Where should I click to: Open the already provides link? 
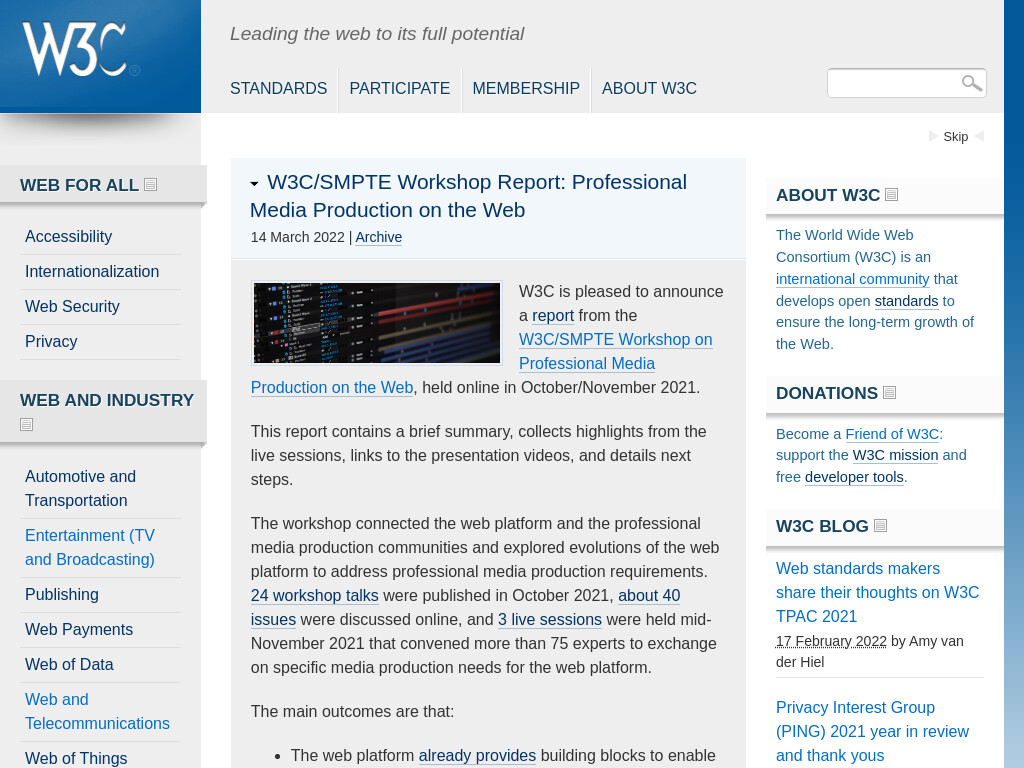point(477,756)
